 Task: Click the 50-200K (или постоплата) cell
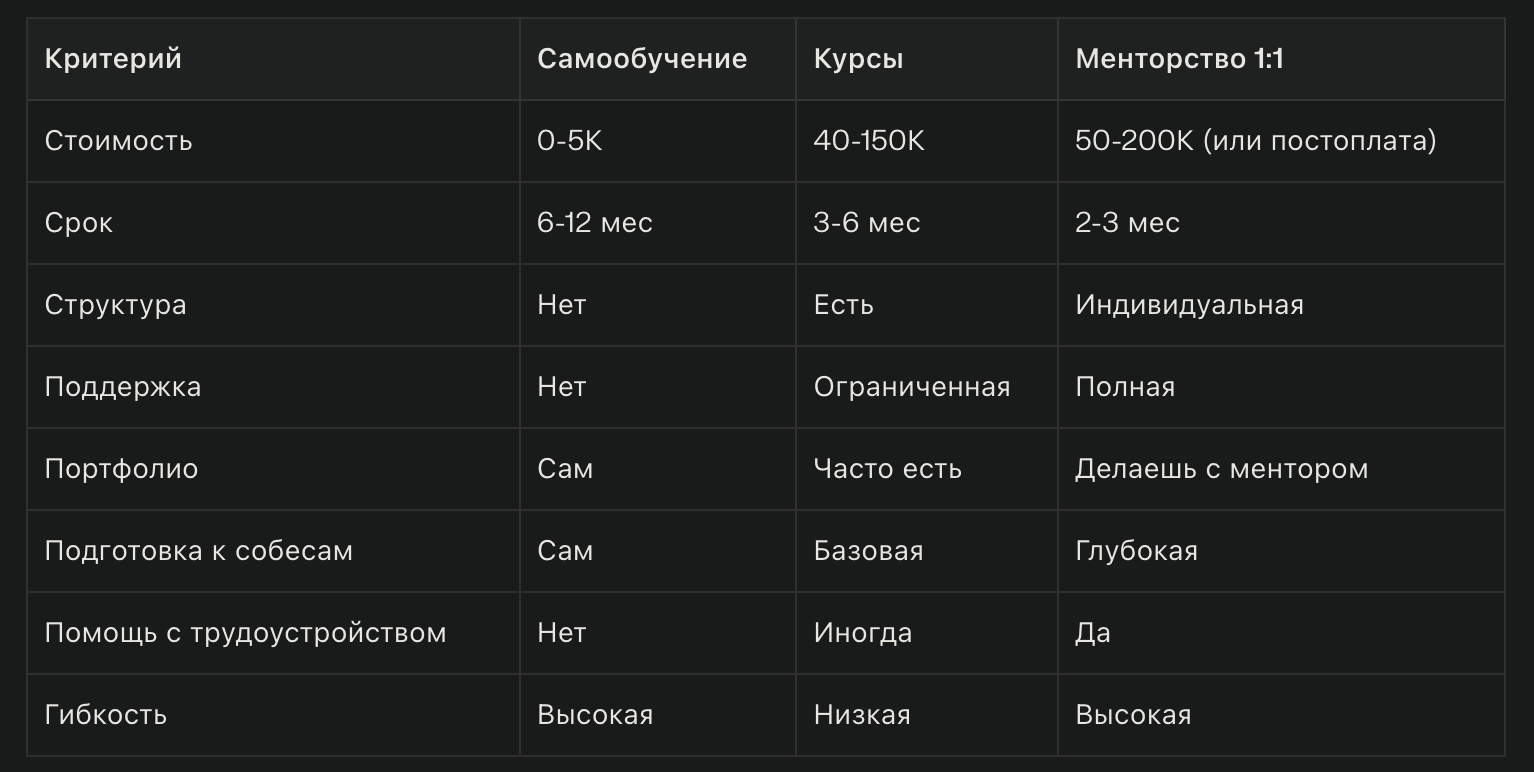[x=1255, y=141]
